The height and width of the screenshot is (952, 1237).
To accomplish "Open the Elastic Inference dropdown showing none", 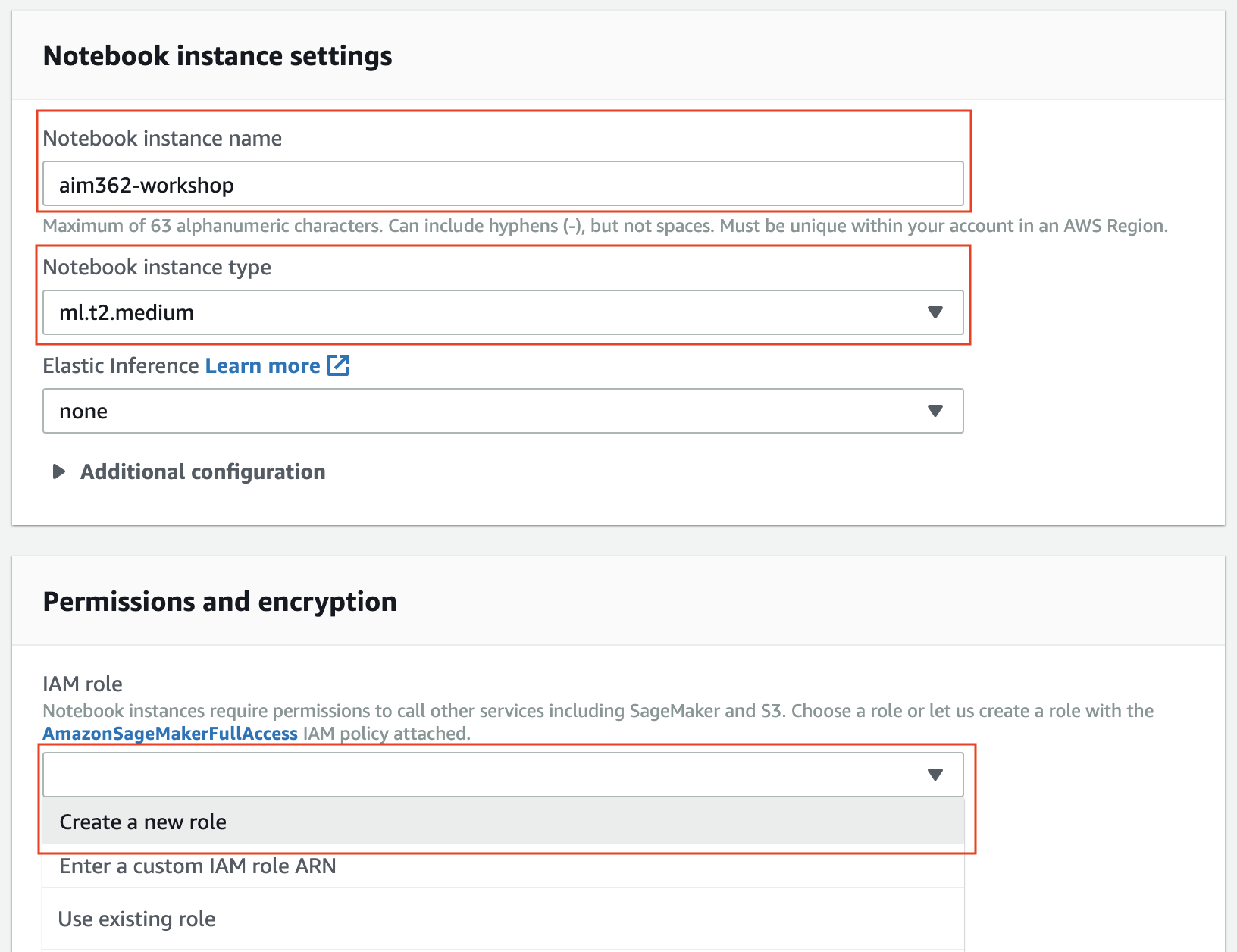I will [485, 411].
